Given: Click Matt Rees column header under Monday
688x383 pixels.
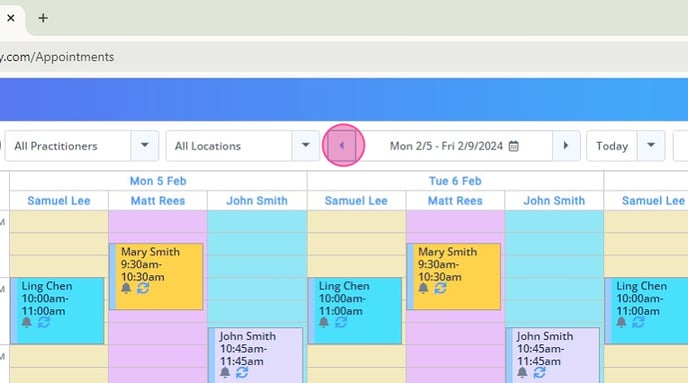Looking at the screenshot, I should [158, 200].
